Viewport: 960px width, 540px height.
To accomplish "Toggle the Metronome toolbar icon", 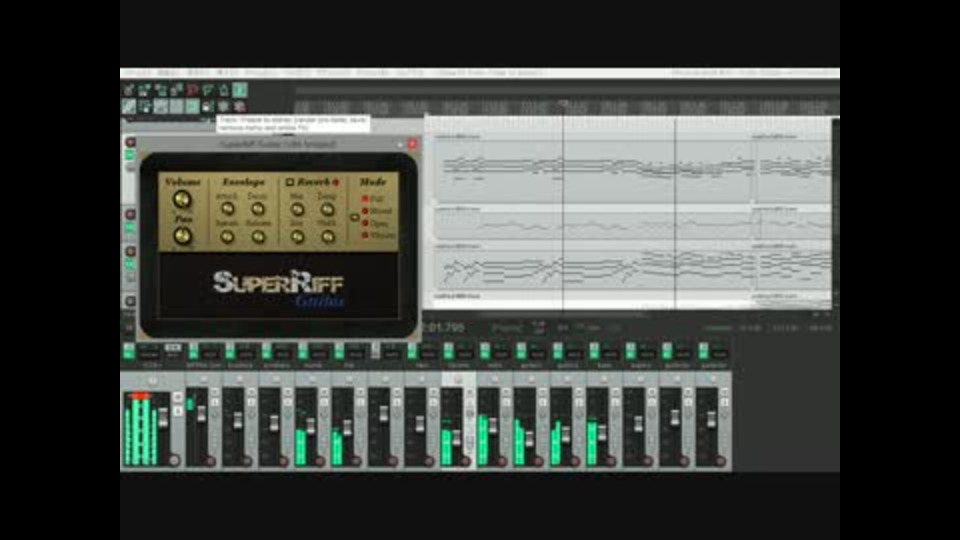I will (x=224, y=90).
